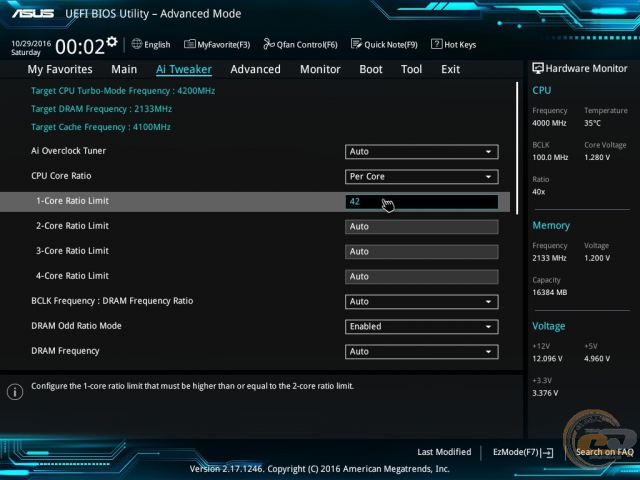Select the Ai Overclock Tuner label
Viewport: 640px width, 480px height.
pyautogui.click(x=69, y=151)
